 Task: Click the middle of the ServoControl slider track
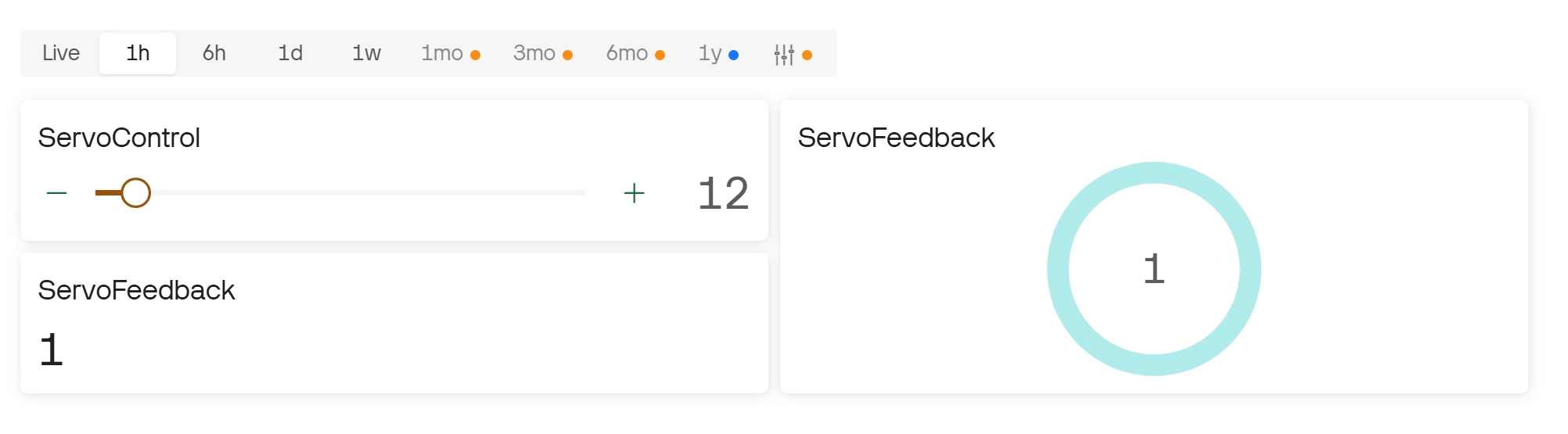click(340, 192)
